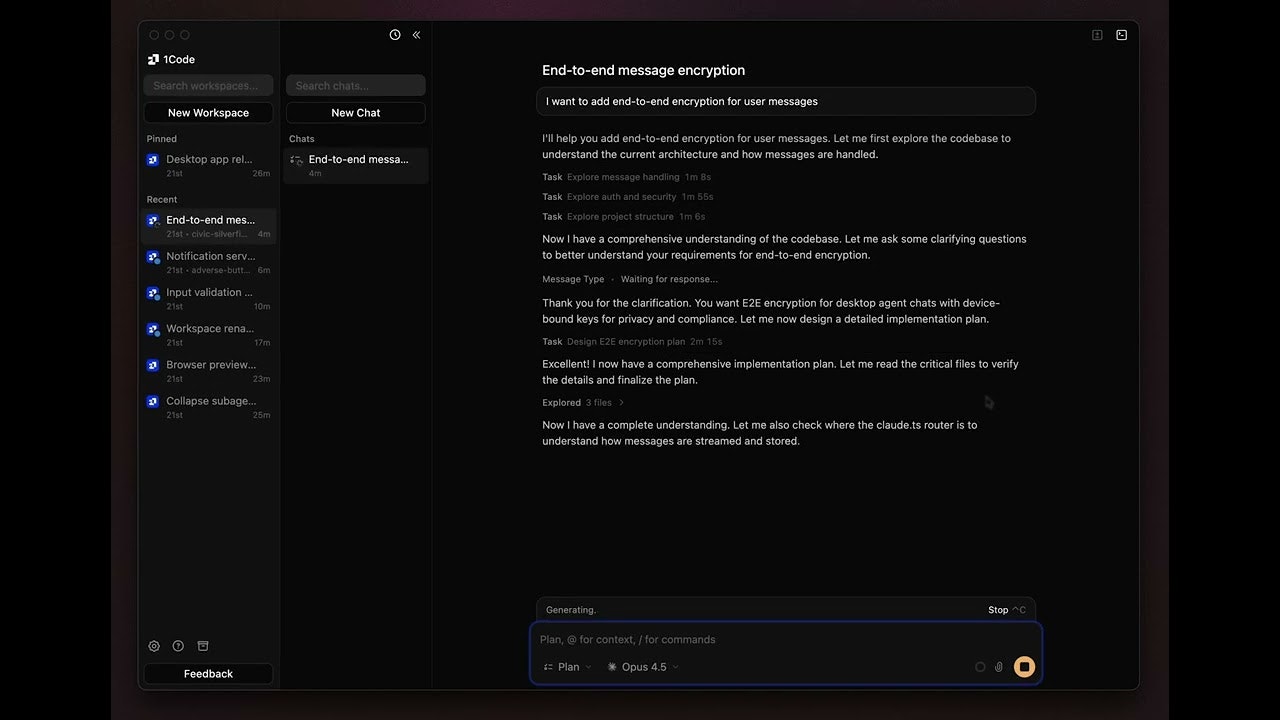Viewport: 1280px width, 720px height.
Task: Attach a file using the paperclip icon
Action: click(x=998, y=666)
